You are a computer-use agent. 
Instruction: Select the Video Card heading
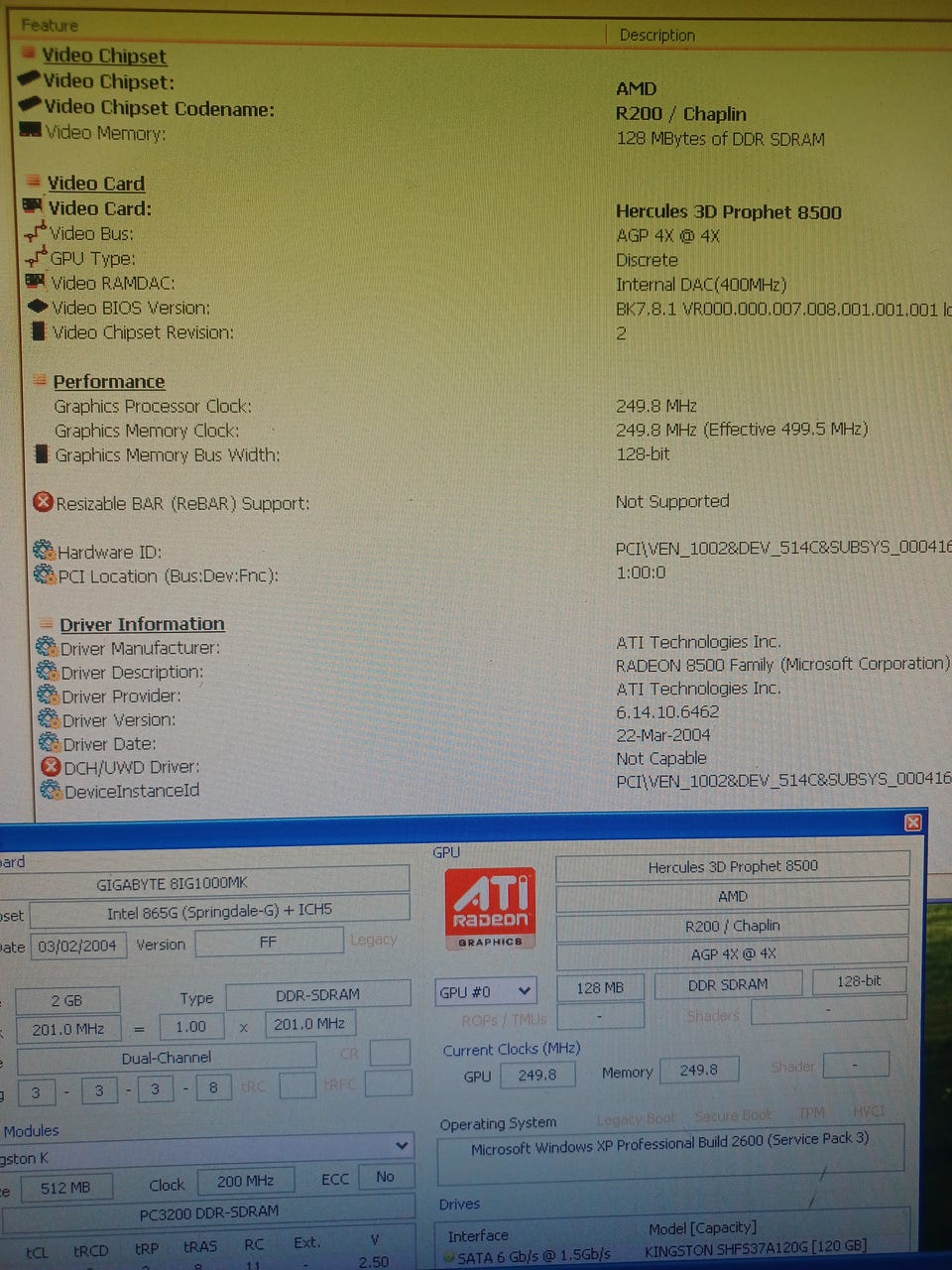point(96,183)
